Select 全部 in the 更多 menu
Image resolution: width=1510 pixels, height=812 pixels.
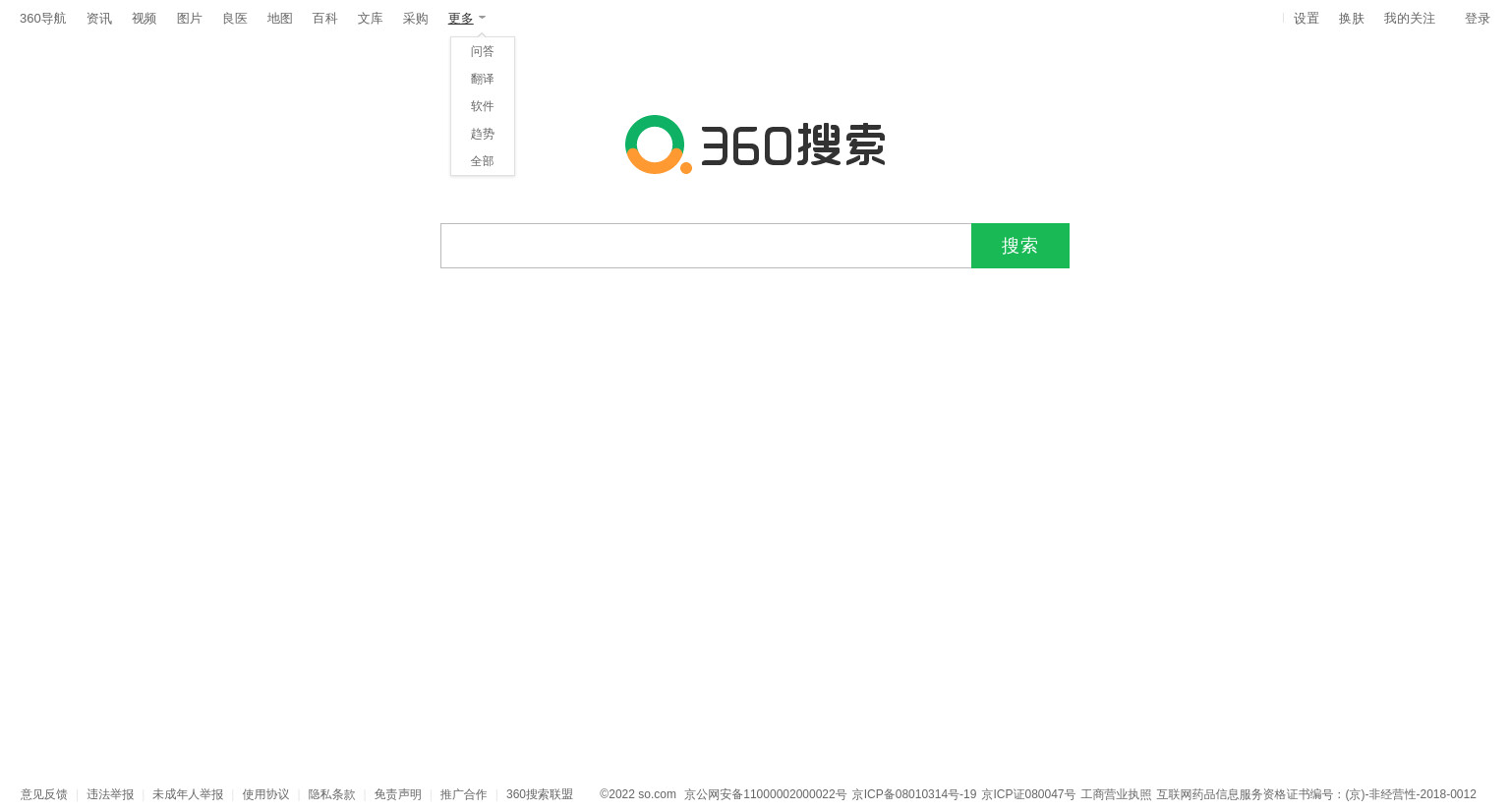[483, 161]
